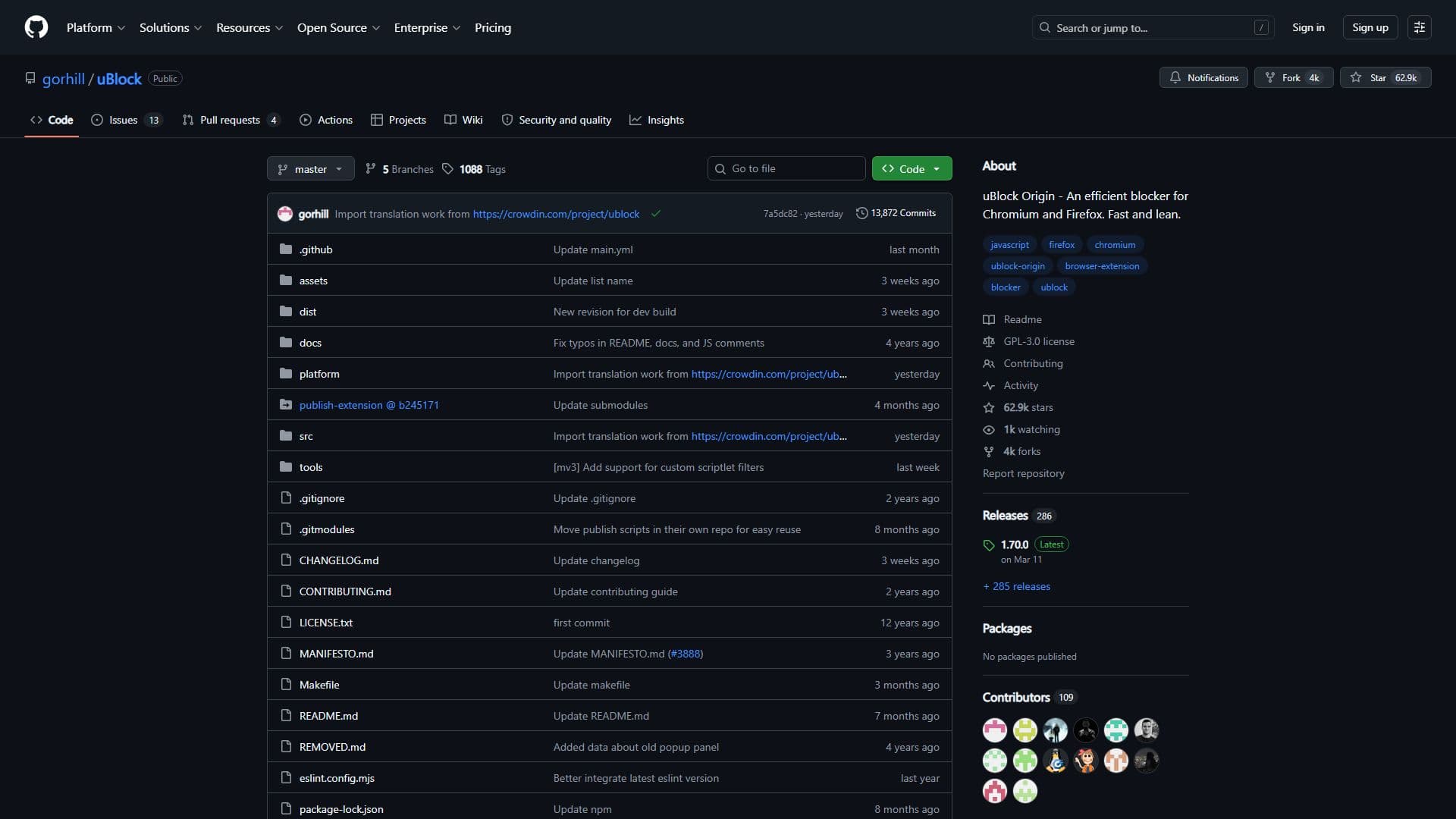Open the platform folder
The height and width of the screenshot is (819, 1456).
[318, 374]
